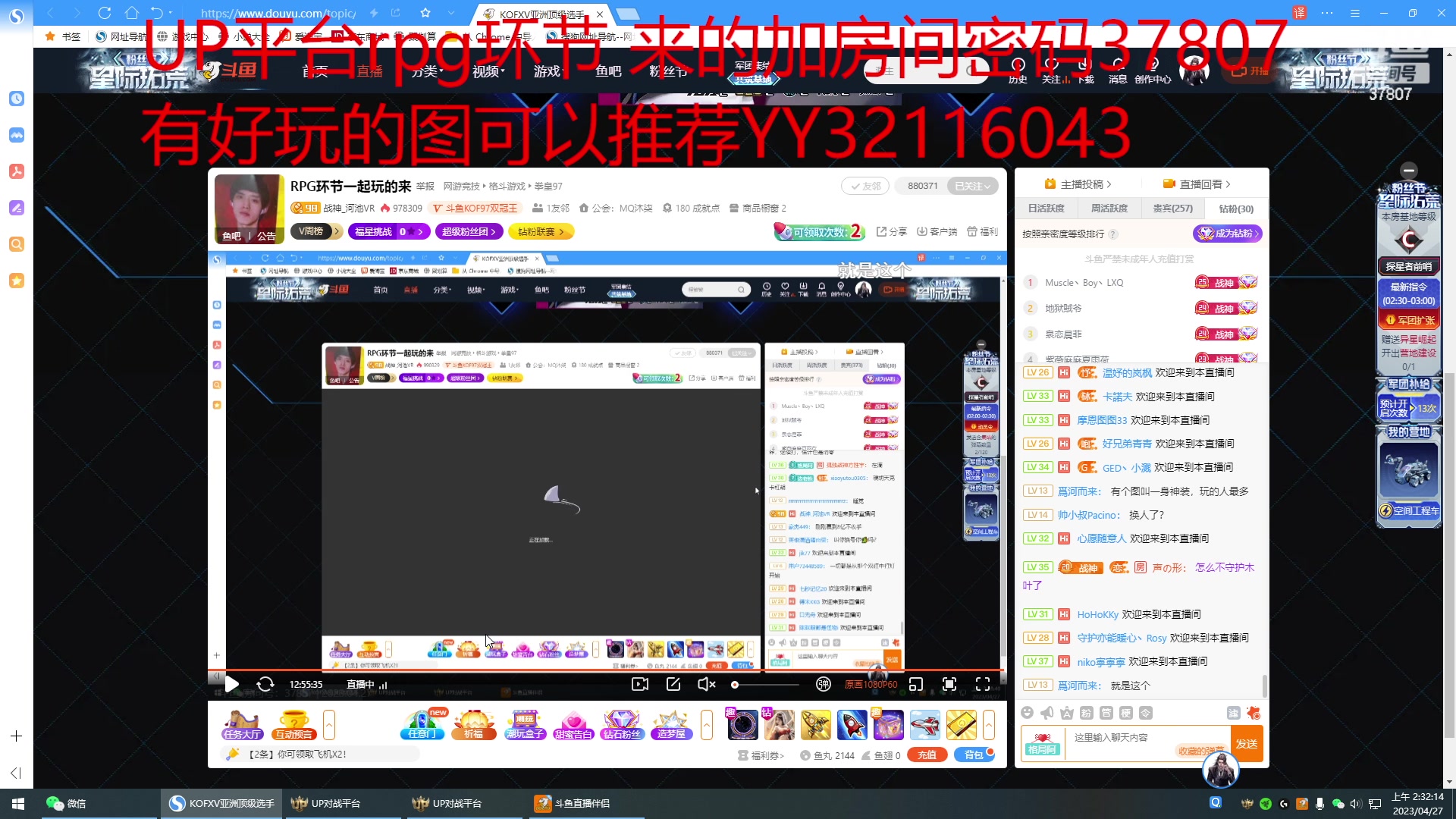Click the 发送 send chat button
The height and width of the screenshot is (819, 1456).
click(x=1247, y=744)
